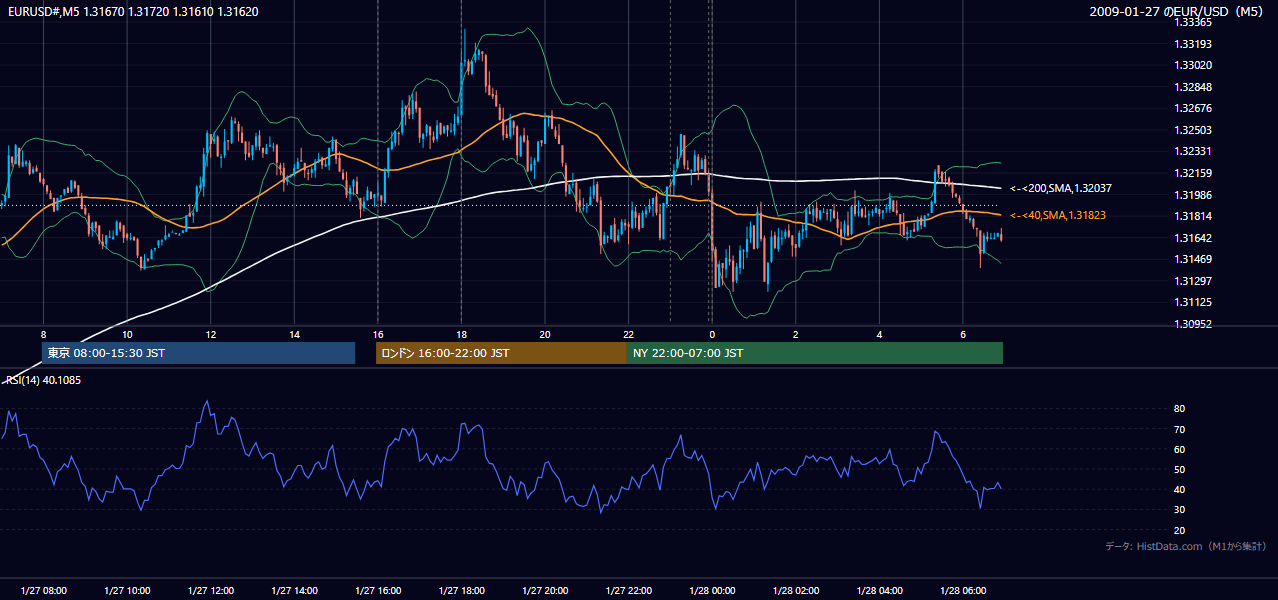Click the 1/27 08:00 date axis label

(x=43, y=590)
